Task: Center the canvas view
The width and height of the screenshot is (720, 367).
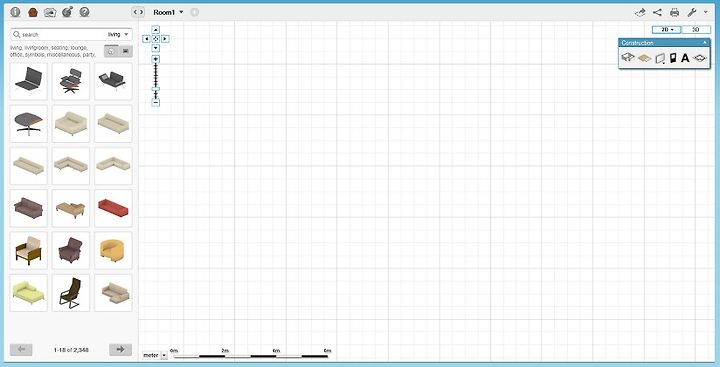Action: click(x=156, y=39)
